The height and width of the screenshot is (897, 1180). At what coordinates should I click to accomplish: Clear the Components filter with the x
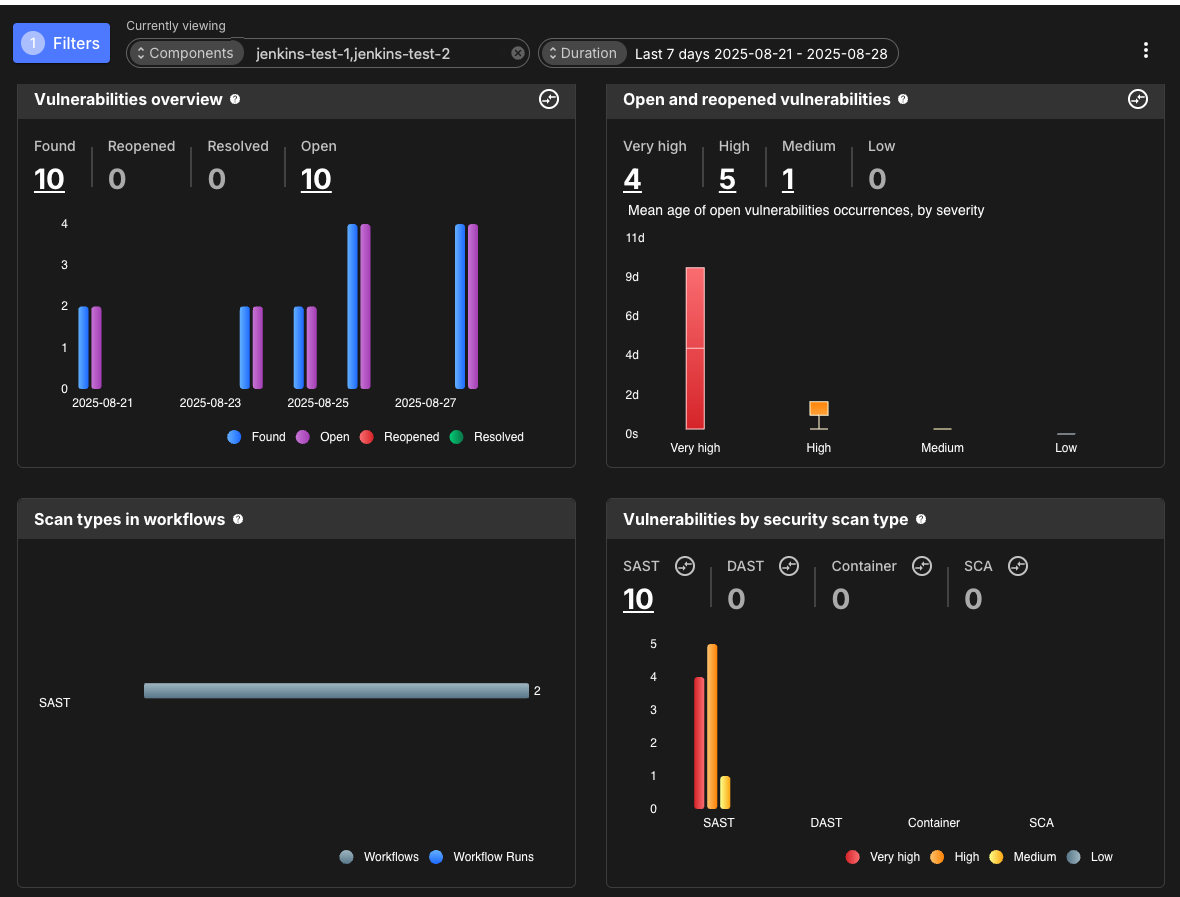click(x=517, y=53)
